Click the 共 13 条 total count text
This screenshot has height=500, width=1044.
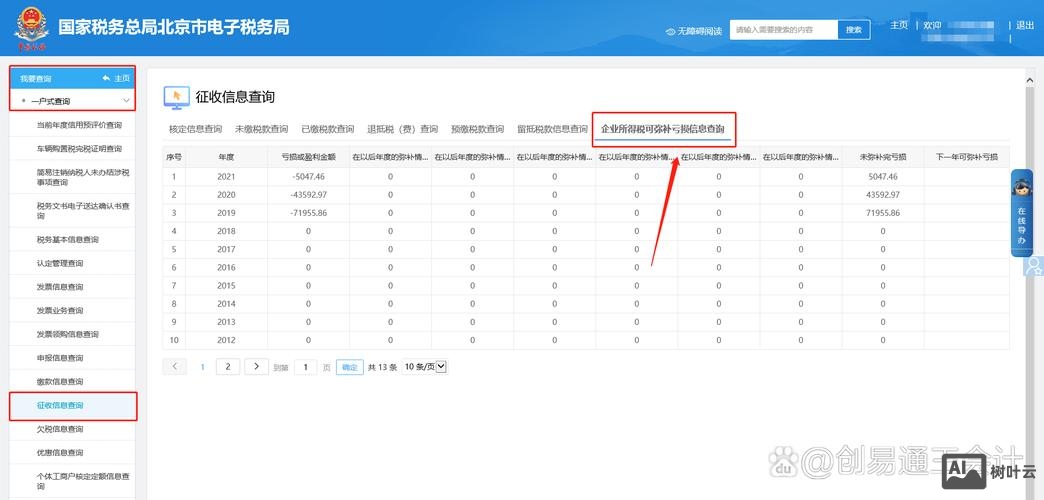pyautogui.click(x=383, y=368)
